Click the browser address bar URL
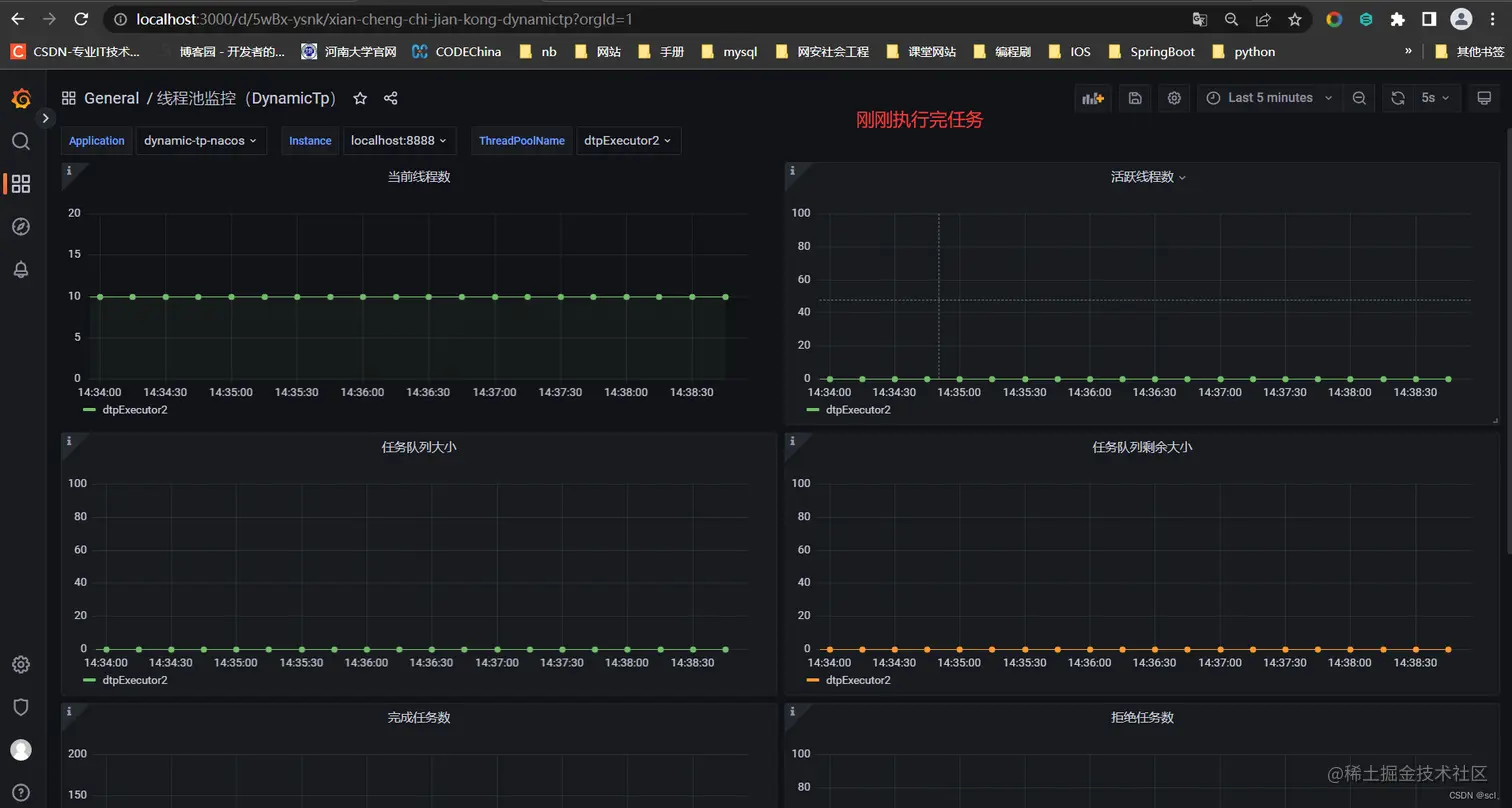1512x808 pixels. point(384,19)
